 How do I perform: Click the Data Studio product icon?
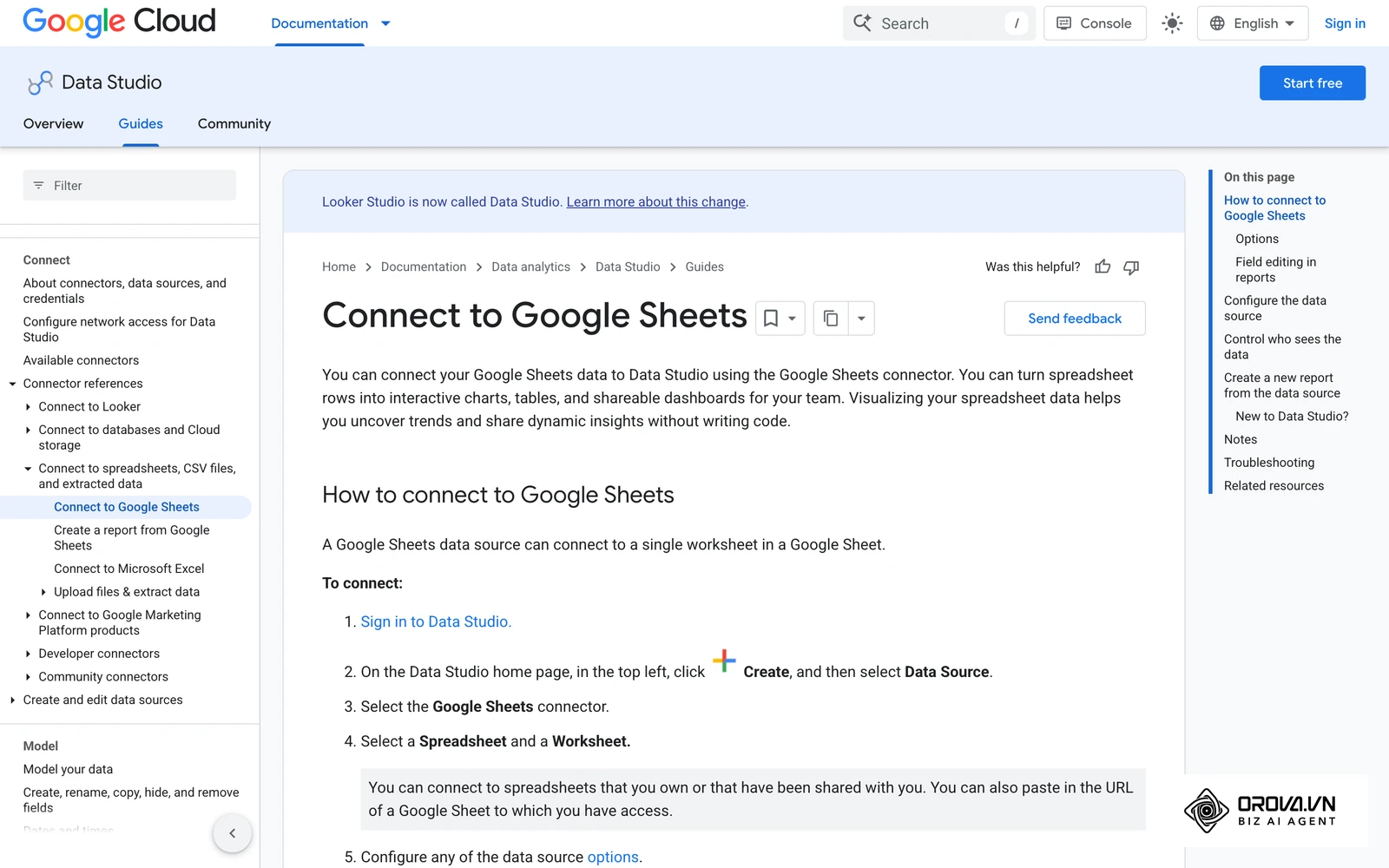(40, 82)
